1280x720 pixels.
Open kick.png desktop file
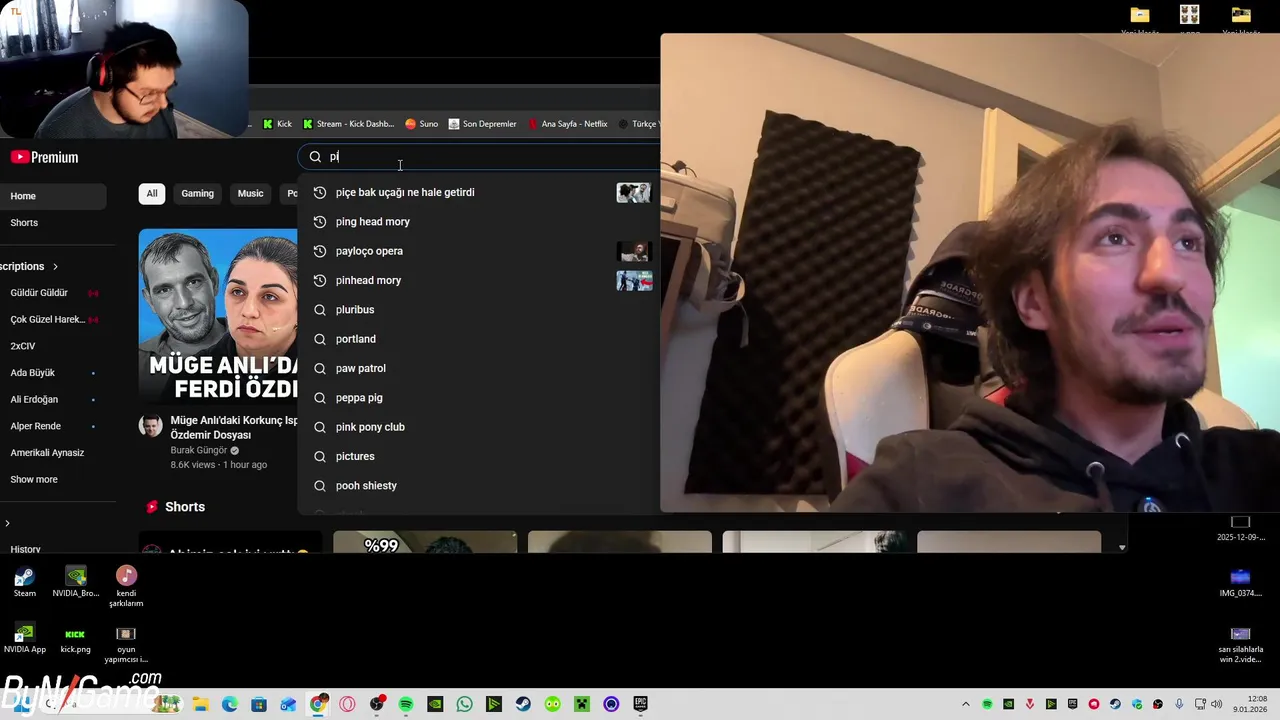click(x=75, y=640)
